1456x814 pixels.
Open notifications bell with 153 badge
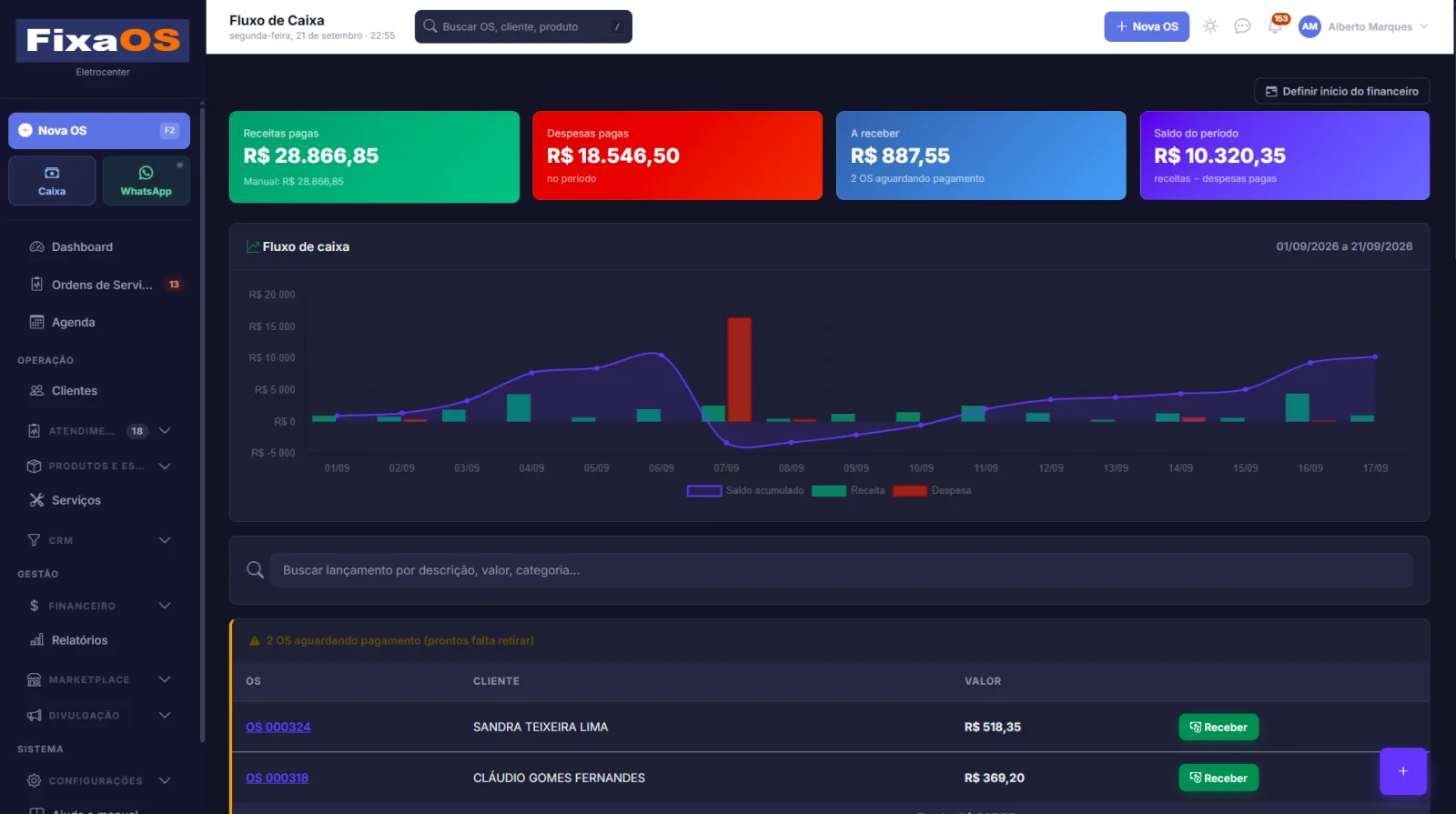click(x=1275, y=26)
